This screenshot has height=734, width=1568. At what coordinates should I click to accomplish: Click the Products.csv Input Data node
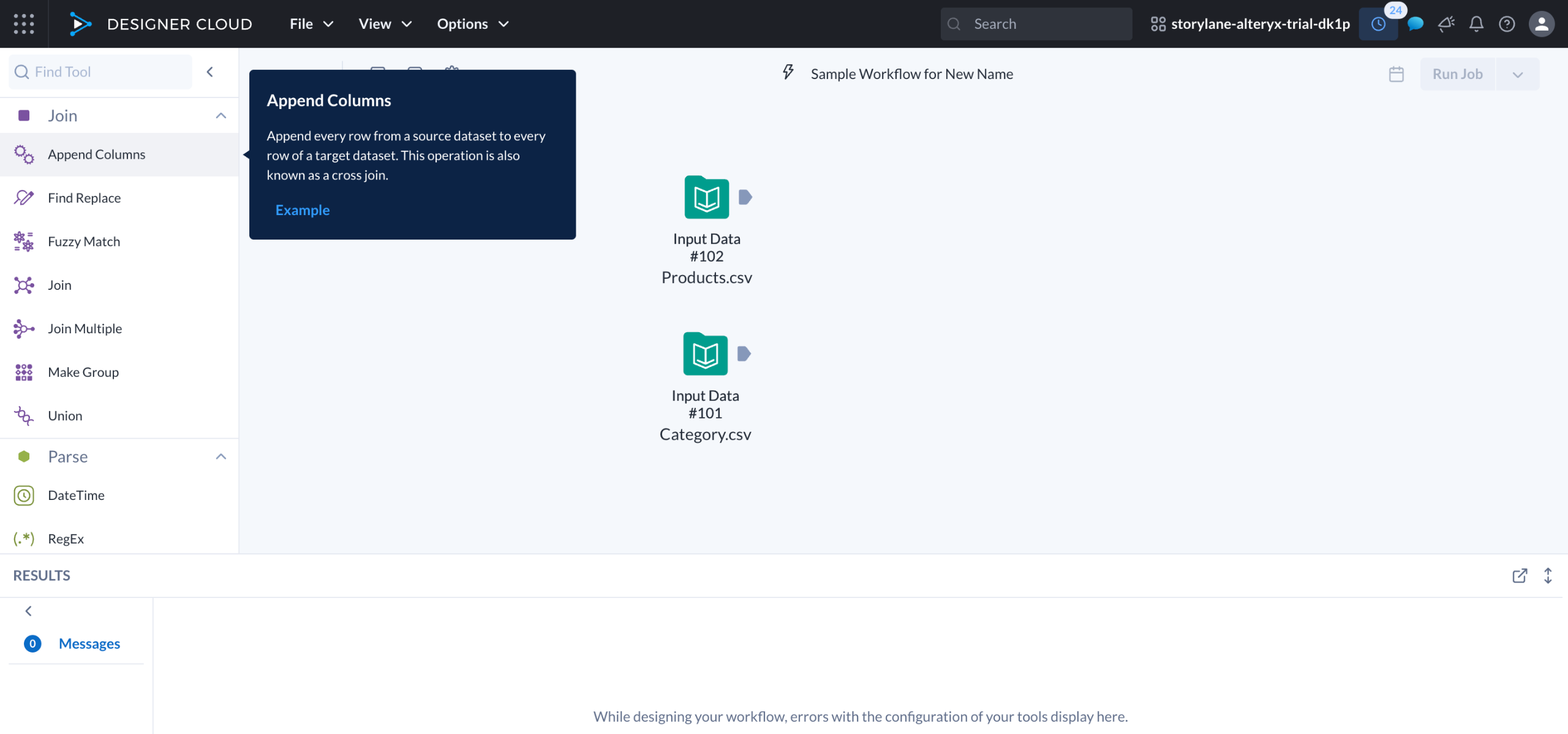coord(706,198)
